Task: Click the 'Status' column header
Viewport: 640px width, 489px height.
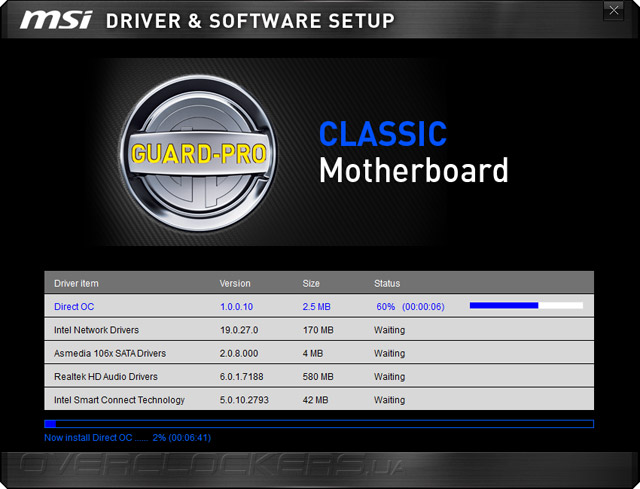Action: [x=387, y=283]
